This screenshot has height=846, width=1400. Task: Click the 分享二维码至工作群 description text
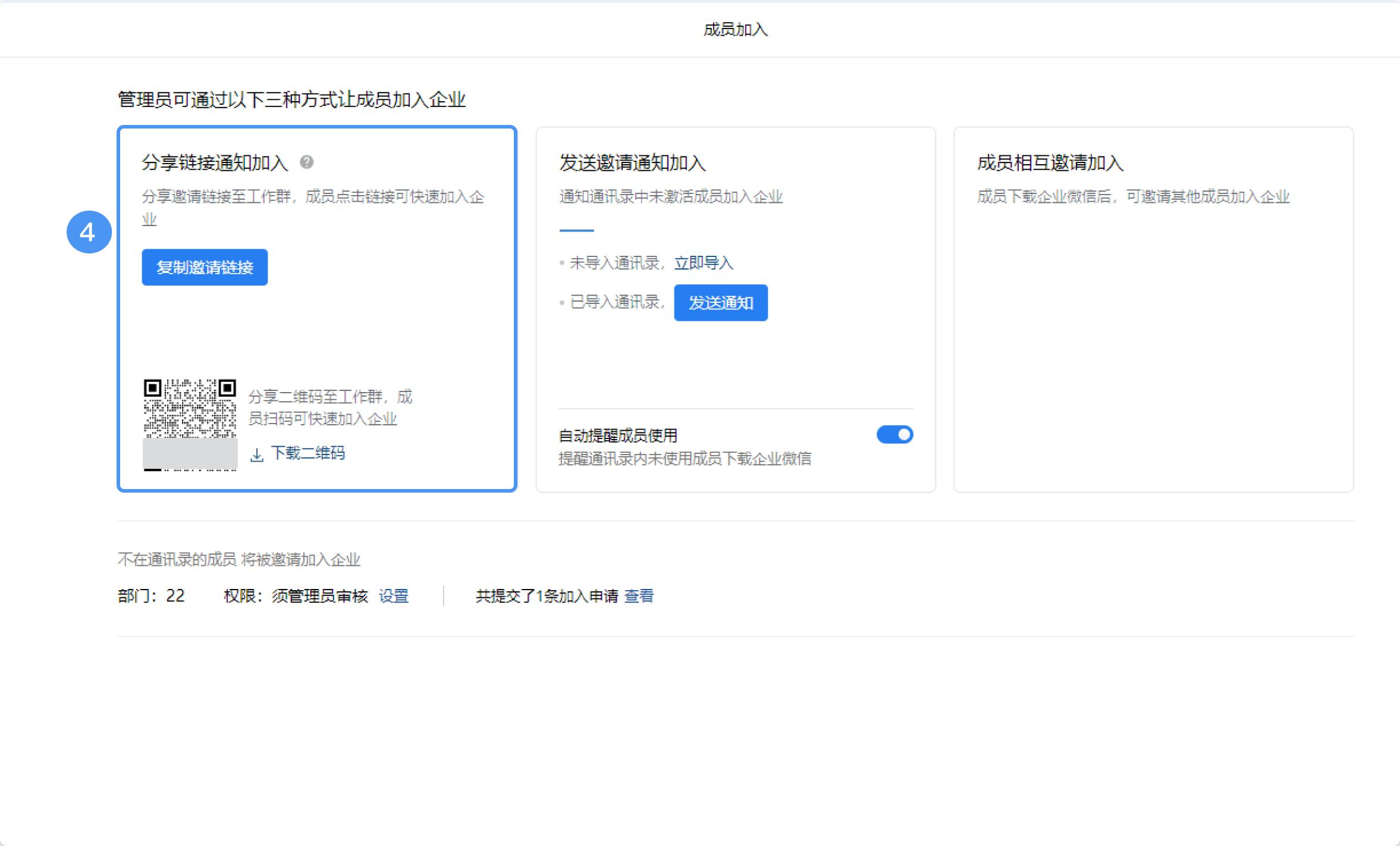coord(329,408)
